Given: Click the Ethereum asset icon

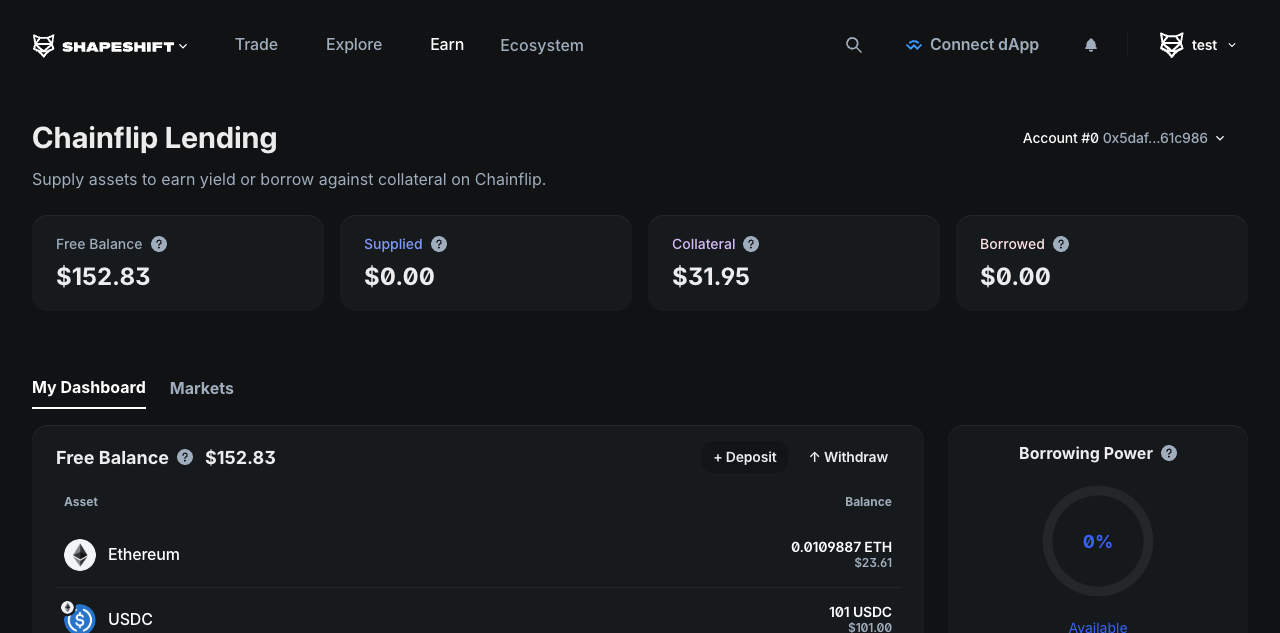Looking at the screenshot, I should [80, 555].
